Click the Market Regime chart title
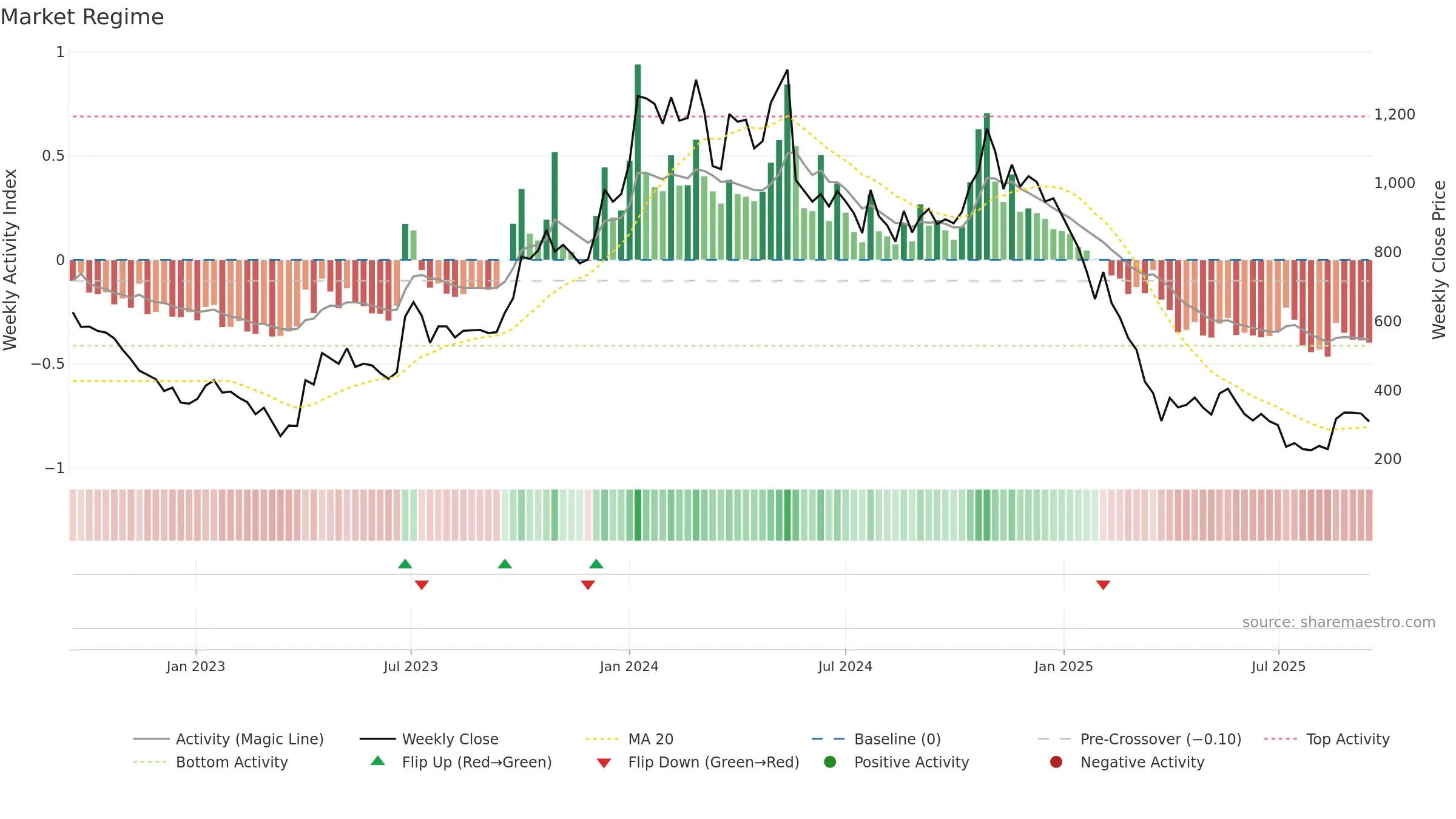 [x=82, y=17]
